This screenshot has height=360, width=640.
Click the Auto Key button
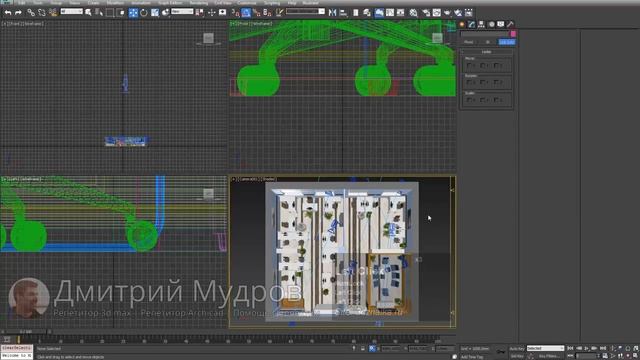pyautogui.click(x=517, y=349)
